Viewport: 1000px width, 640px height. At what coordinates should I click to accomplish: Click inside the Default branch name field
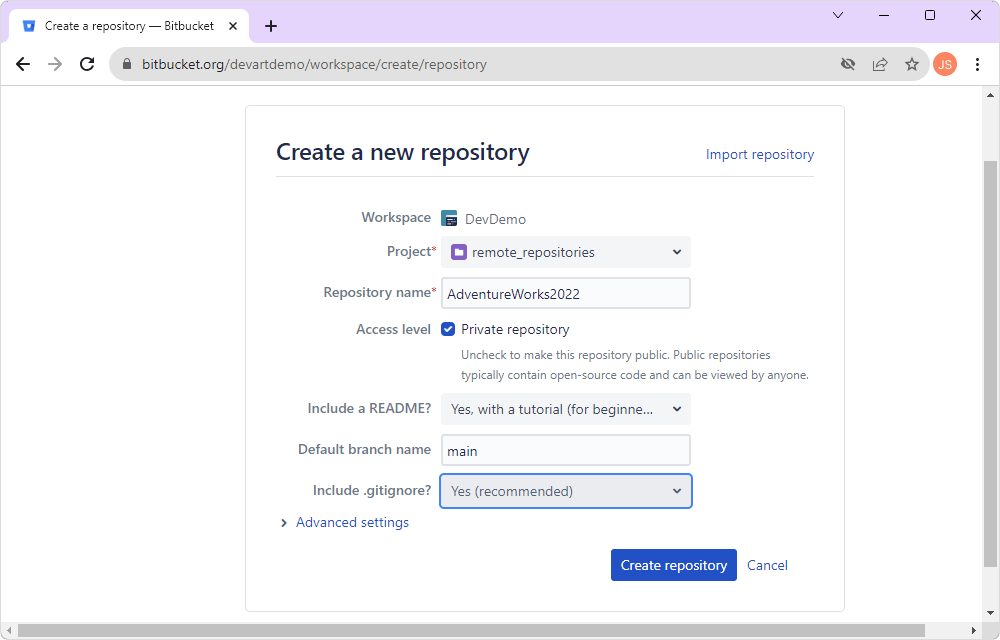pos(565,450)
